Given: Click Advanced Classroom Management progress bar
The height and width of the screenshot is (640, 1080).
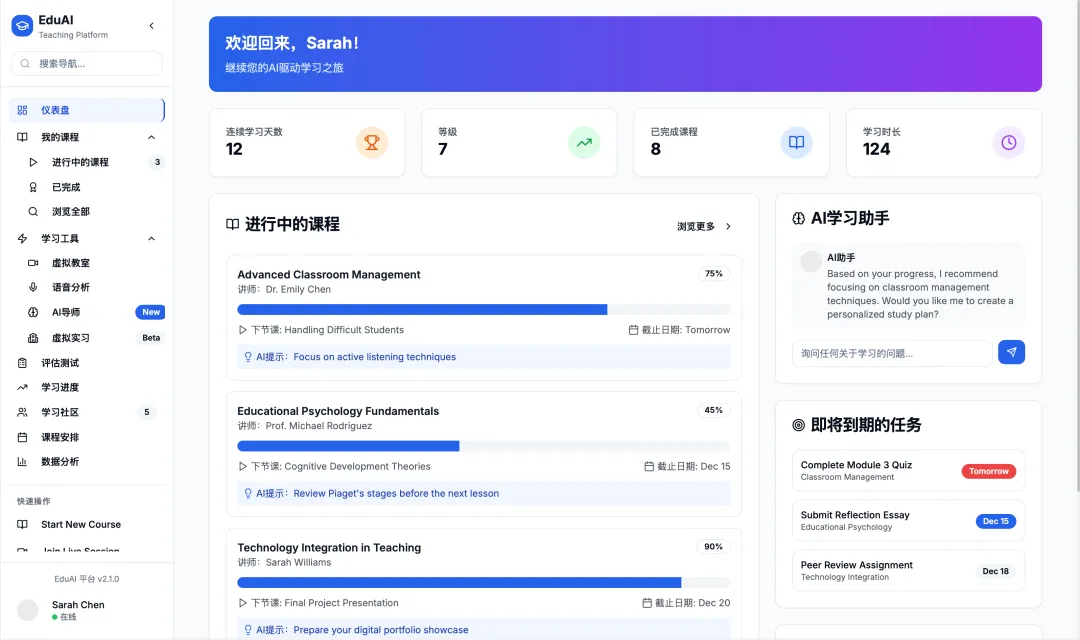Looking at the screenshot, I should [x=483, y=310].
